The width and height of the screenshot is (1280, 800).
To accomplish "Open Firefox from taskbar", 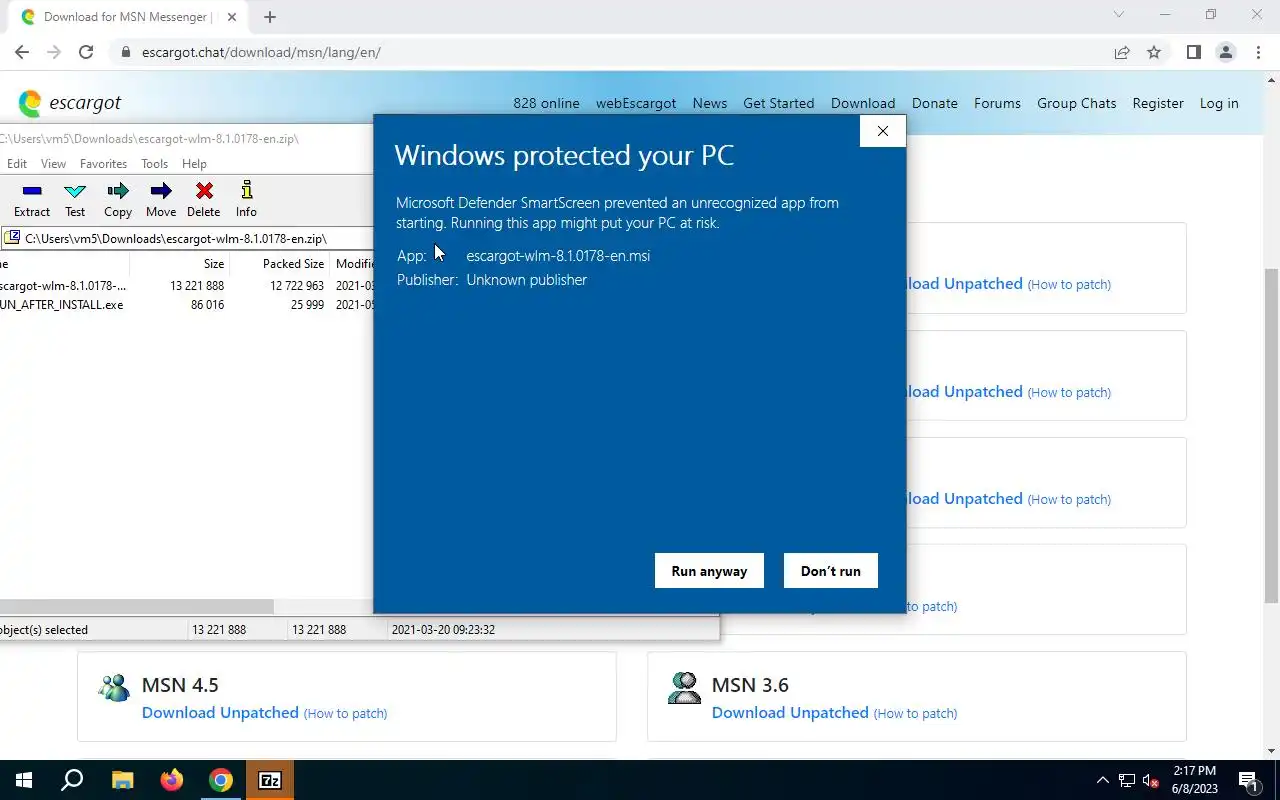I will (x=172, y=780).
